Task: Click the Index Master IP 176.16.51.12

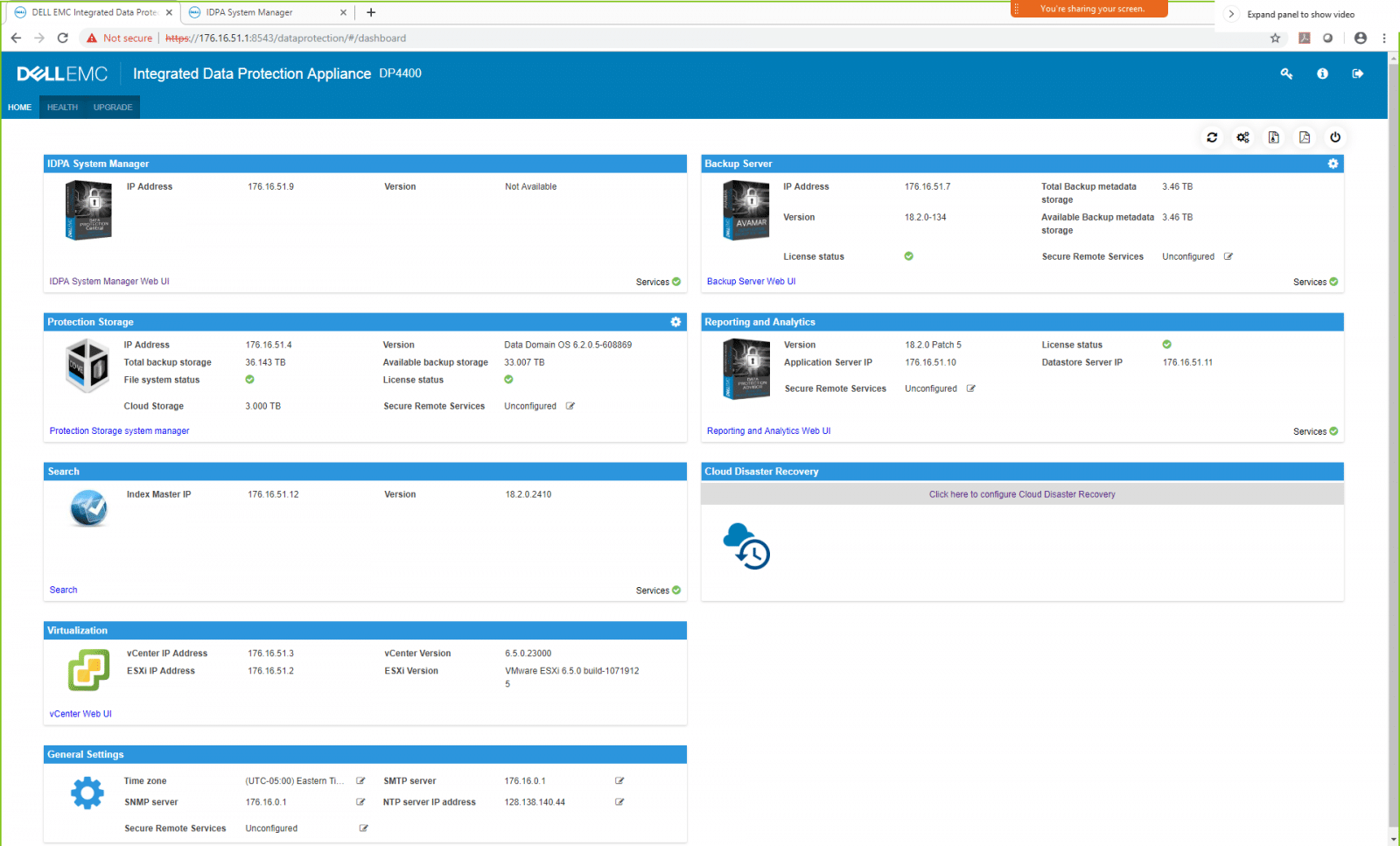Action: (273, 494)
